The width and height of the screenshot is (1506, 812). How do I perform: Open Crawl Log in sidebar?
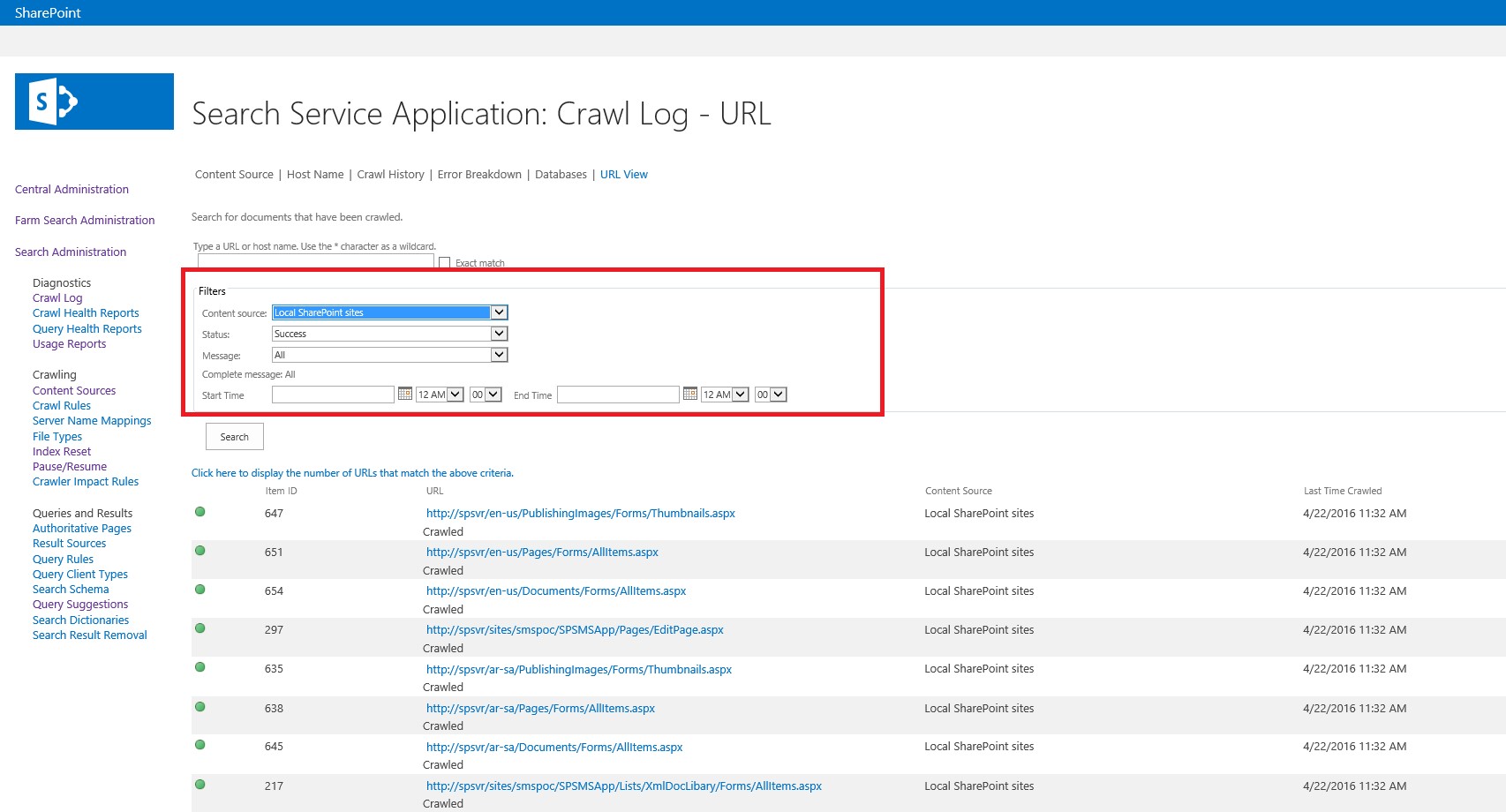(57, 298)
